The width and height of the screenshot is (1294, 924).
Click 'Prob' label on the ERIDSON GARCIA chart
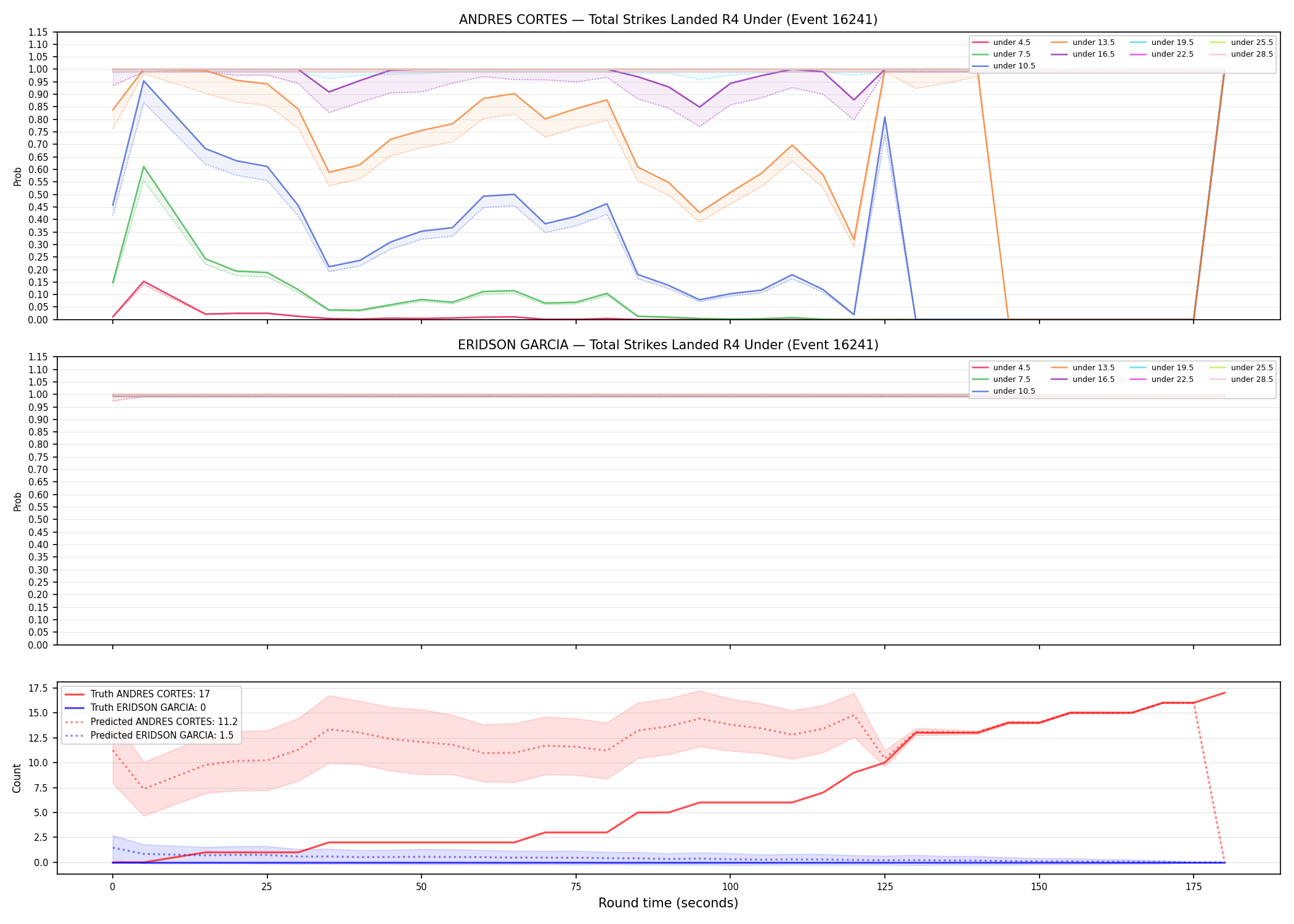[x=18, y=501]
